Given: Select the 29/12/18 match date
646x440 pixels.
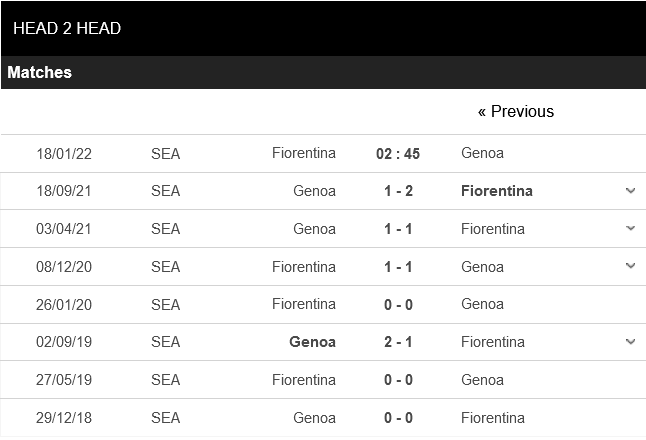Looking at the screenshot, I should (66, 418).
